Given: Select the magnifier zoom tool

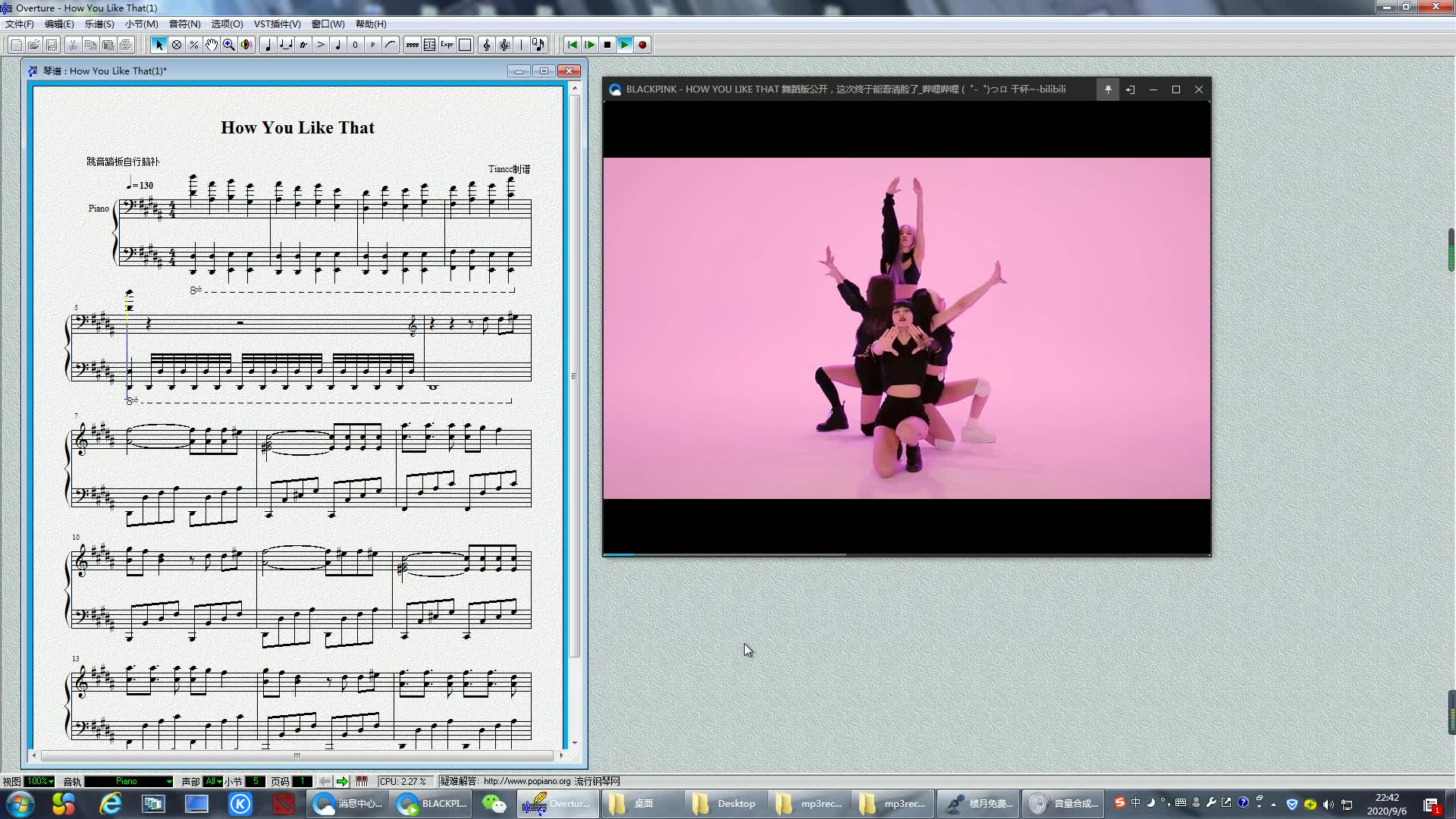Looking at the screenshot, I should click(228, 45).
